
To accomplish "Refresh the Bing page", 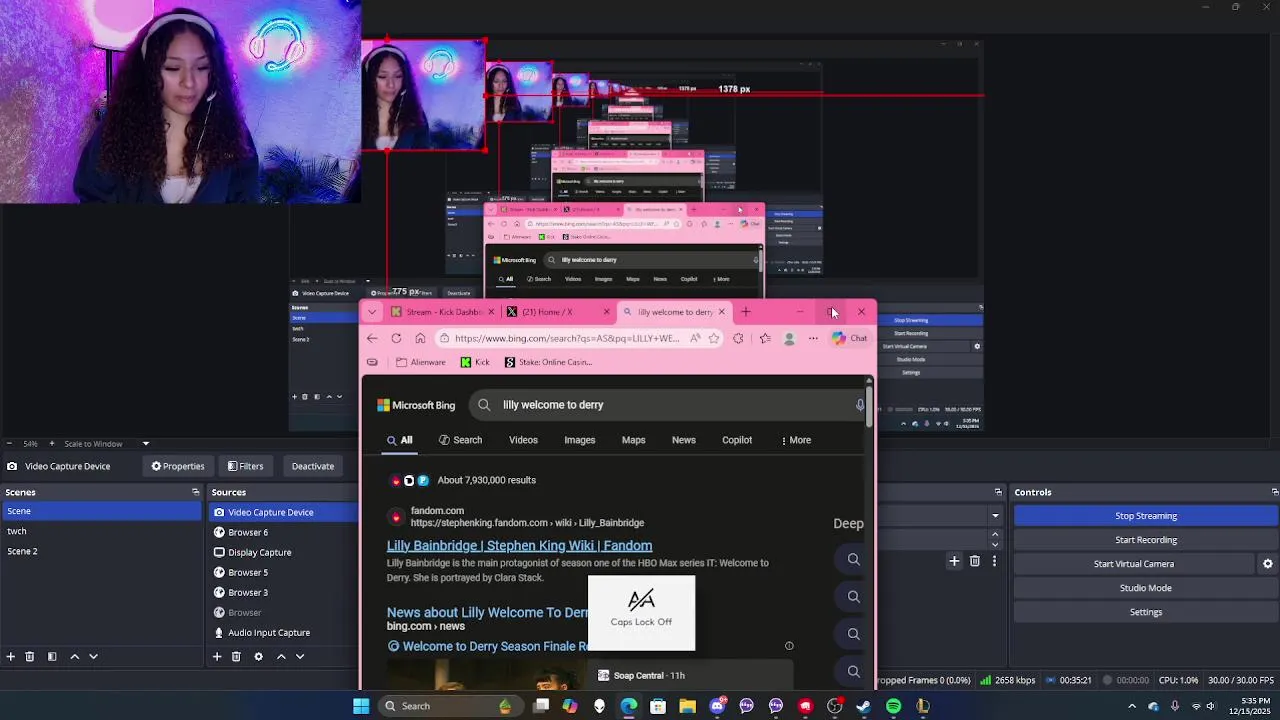I will [396, 338].
